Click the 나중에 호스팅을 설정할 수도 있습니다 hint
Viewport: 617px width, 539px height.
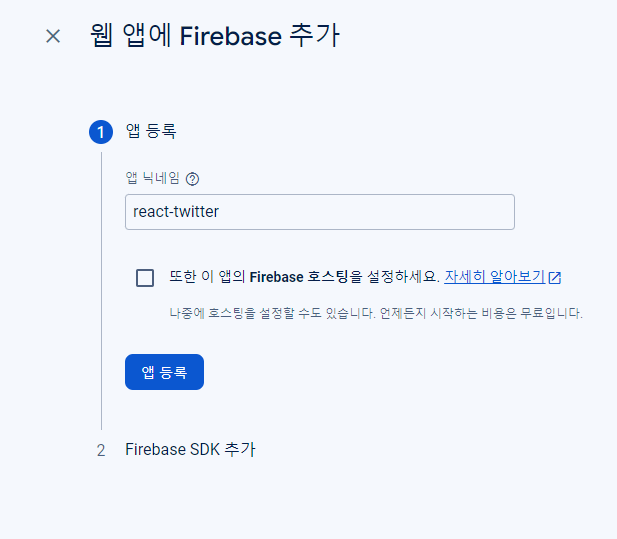[272, 313]
